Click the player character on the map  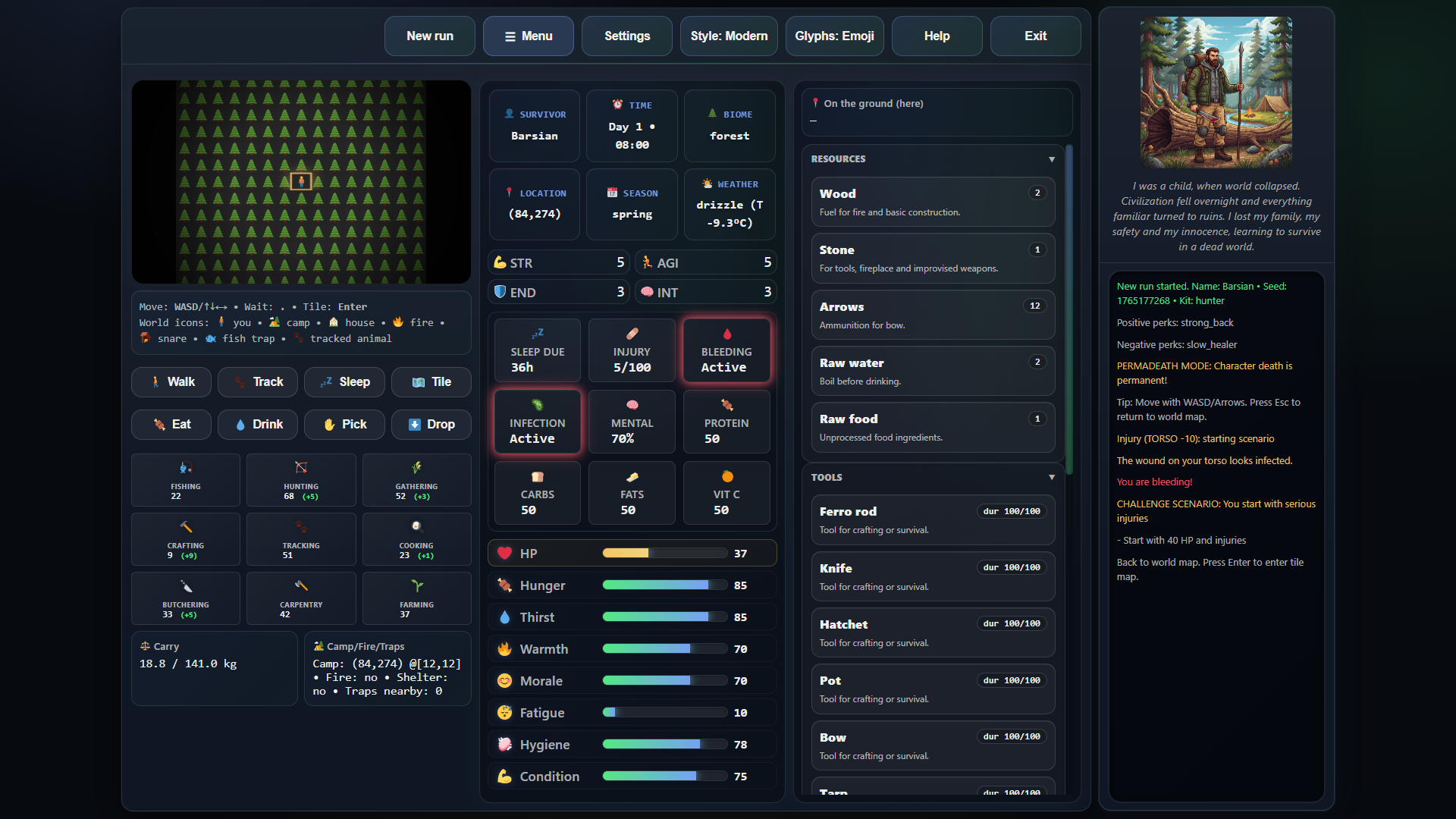[x=303, y=181]
